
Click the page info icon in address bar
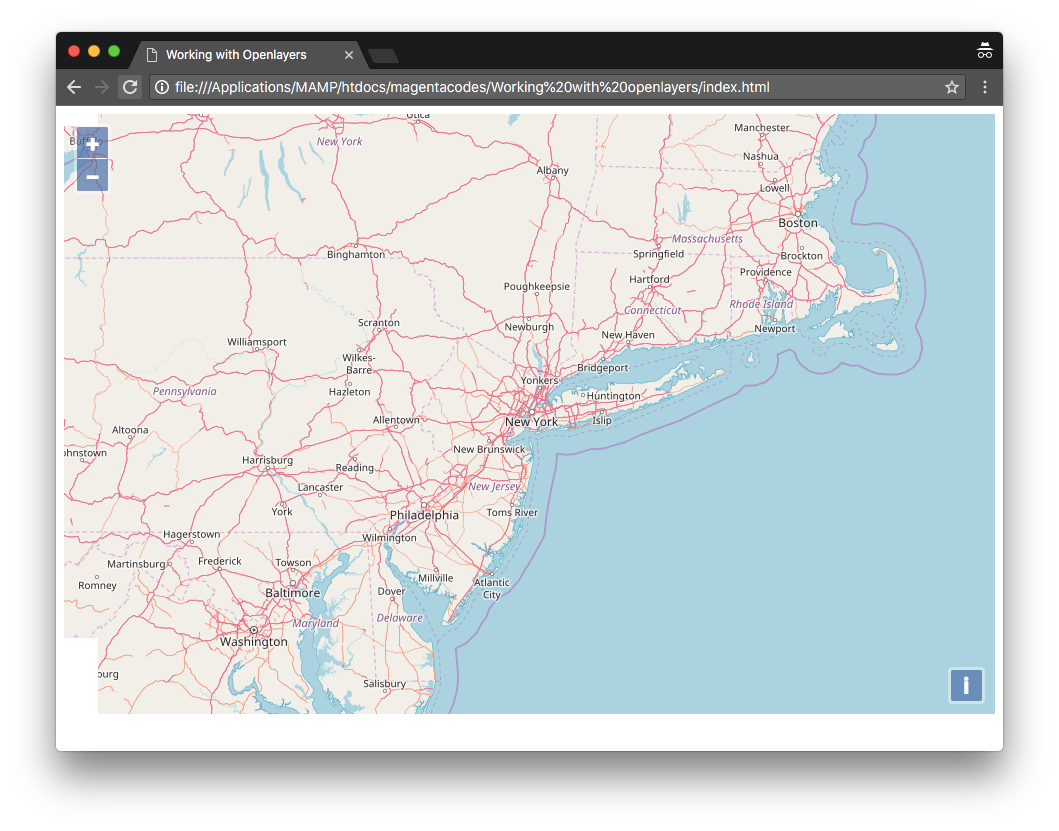tap(162, 87)
